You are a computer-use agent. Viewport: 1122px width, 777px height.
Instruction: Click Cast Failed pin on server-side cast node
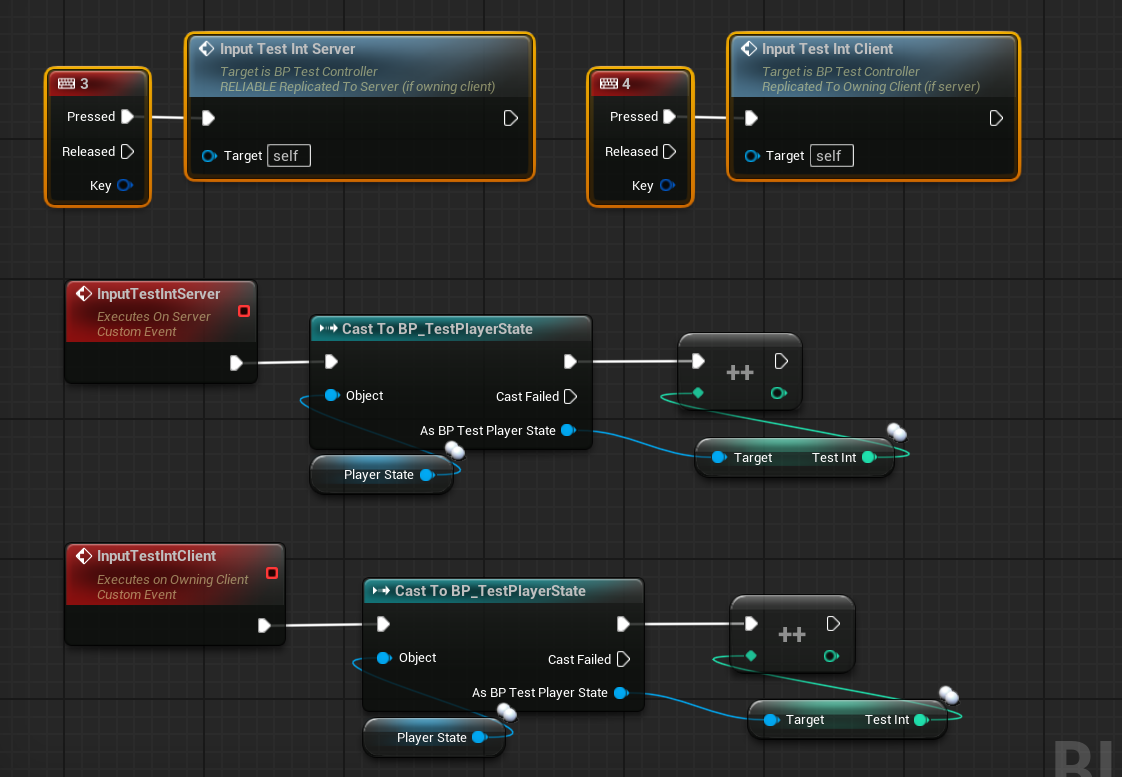570,396
